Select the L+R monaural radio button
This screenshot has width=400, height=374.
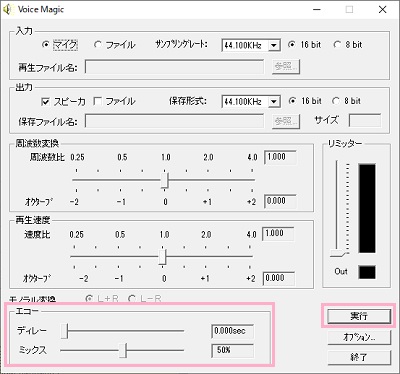[89, 299]
